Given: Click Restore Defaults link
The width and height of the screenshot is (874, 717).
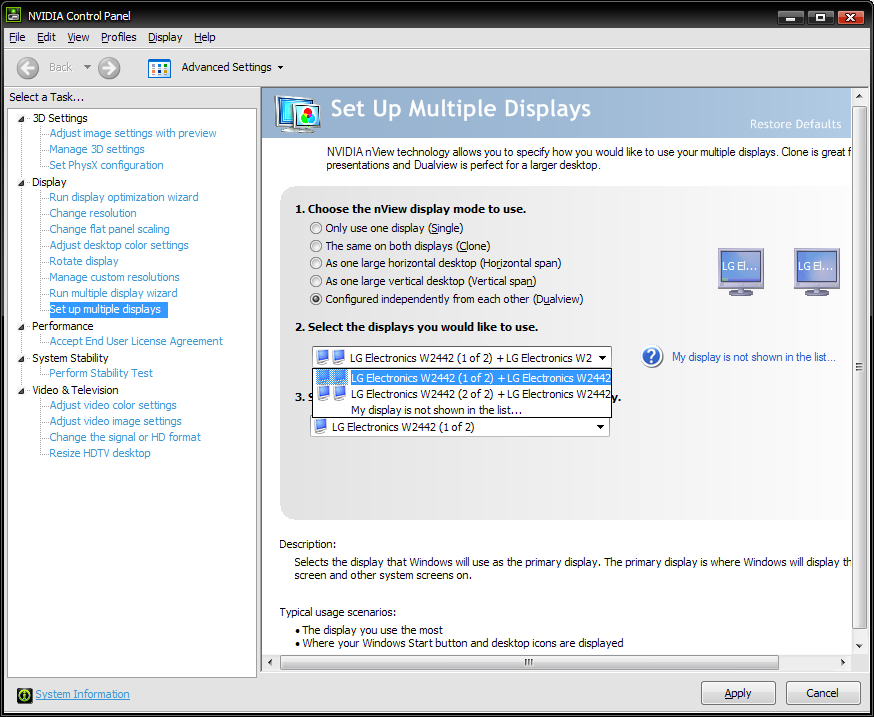Looking at the screenshot, I should (x=795, y=124).
